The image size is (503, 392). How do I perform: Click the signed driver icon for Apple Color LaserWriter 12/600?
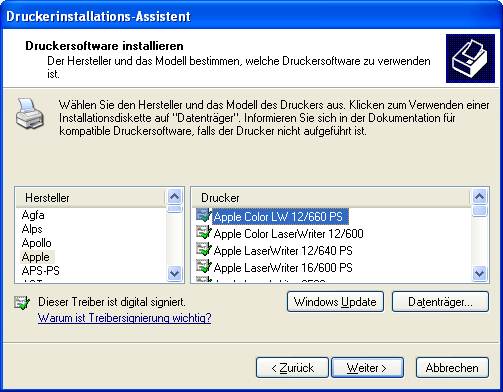click(204, 232)
